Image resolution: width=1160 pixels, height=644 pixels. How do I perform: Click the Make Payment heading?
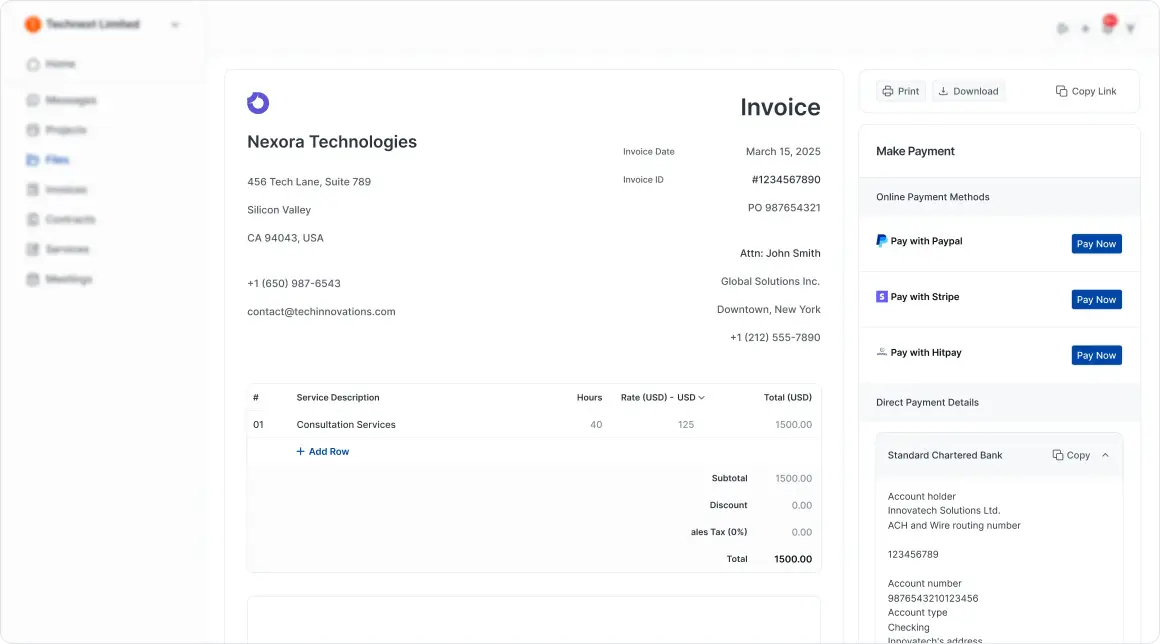pyautogui.click(x=915, y=151)
